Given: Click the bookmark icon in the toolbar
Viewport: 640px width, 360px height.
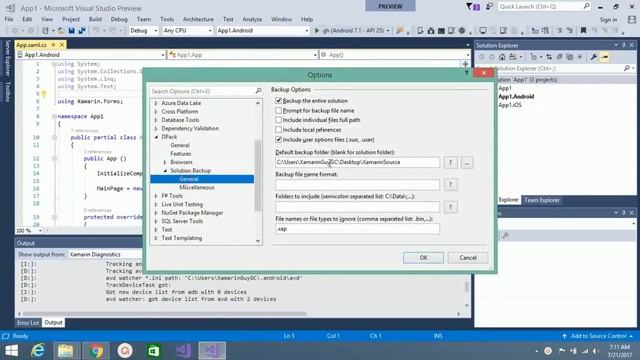Looking at the screenshot, I should point(584,31).
